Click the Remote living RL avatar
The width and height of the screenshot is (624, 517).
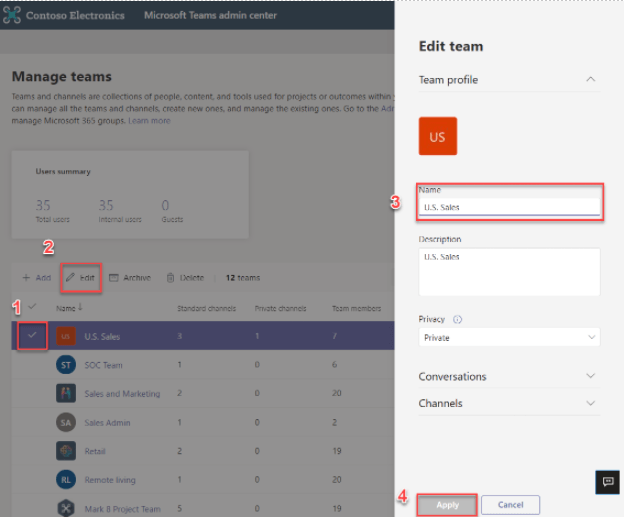point(66,480)
